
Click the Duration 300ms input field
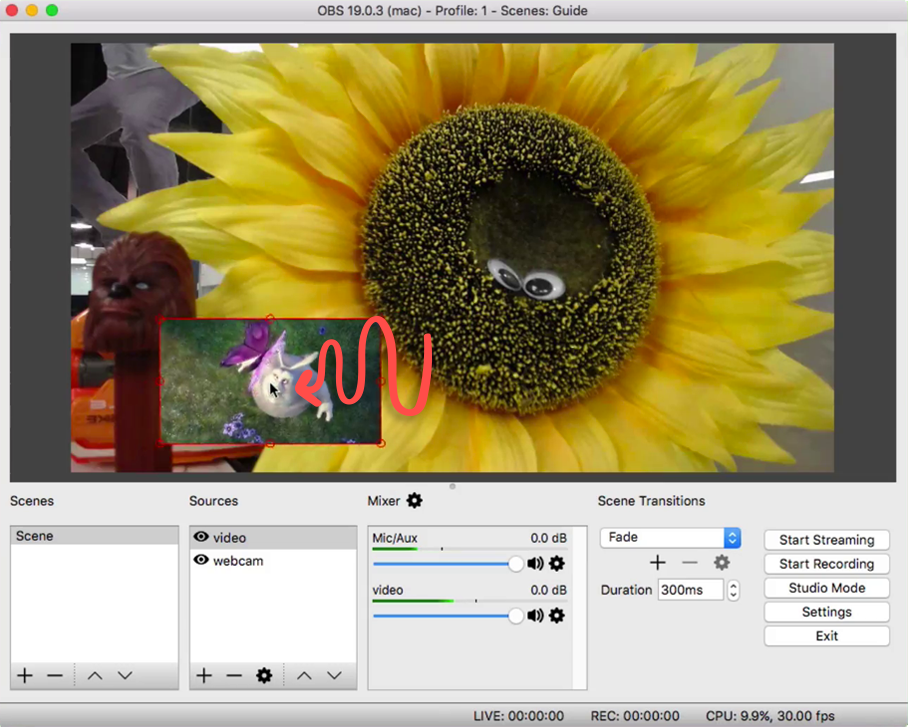point(690,590)
